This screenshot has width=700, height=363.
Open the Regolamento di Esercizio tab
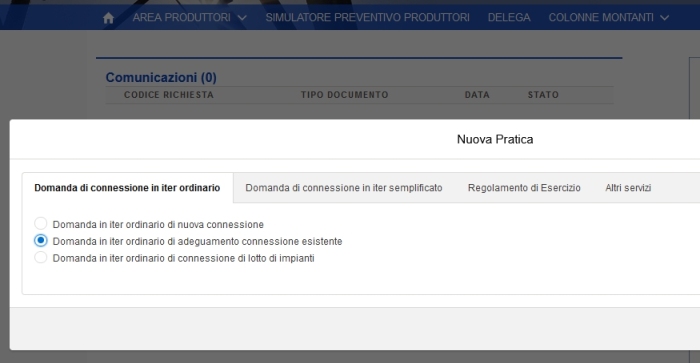524,188
